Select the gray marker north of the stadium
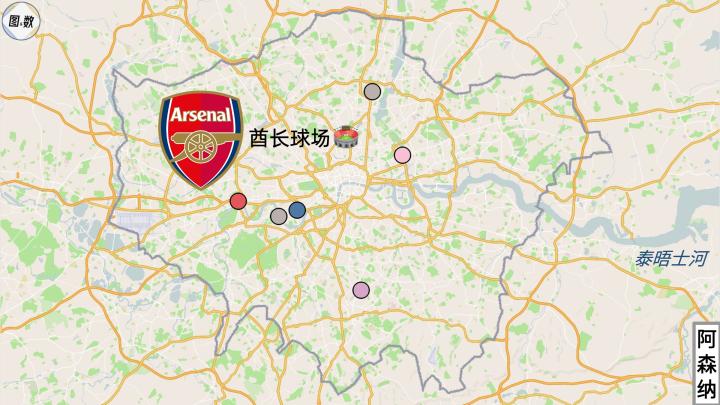This screenshot has width=720, height=405. (x=372, y=92)
